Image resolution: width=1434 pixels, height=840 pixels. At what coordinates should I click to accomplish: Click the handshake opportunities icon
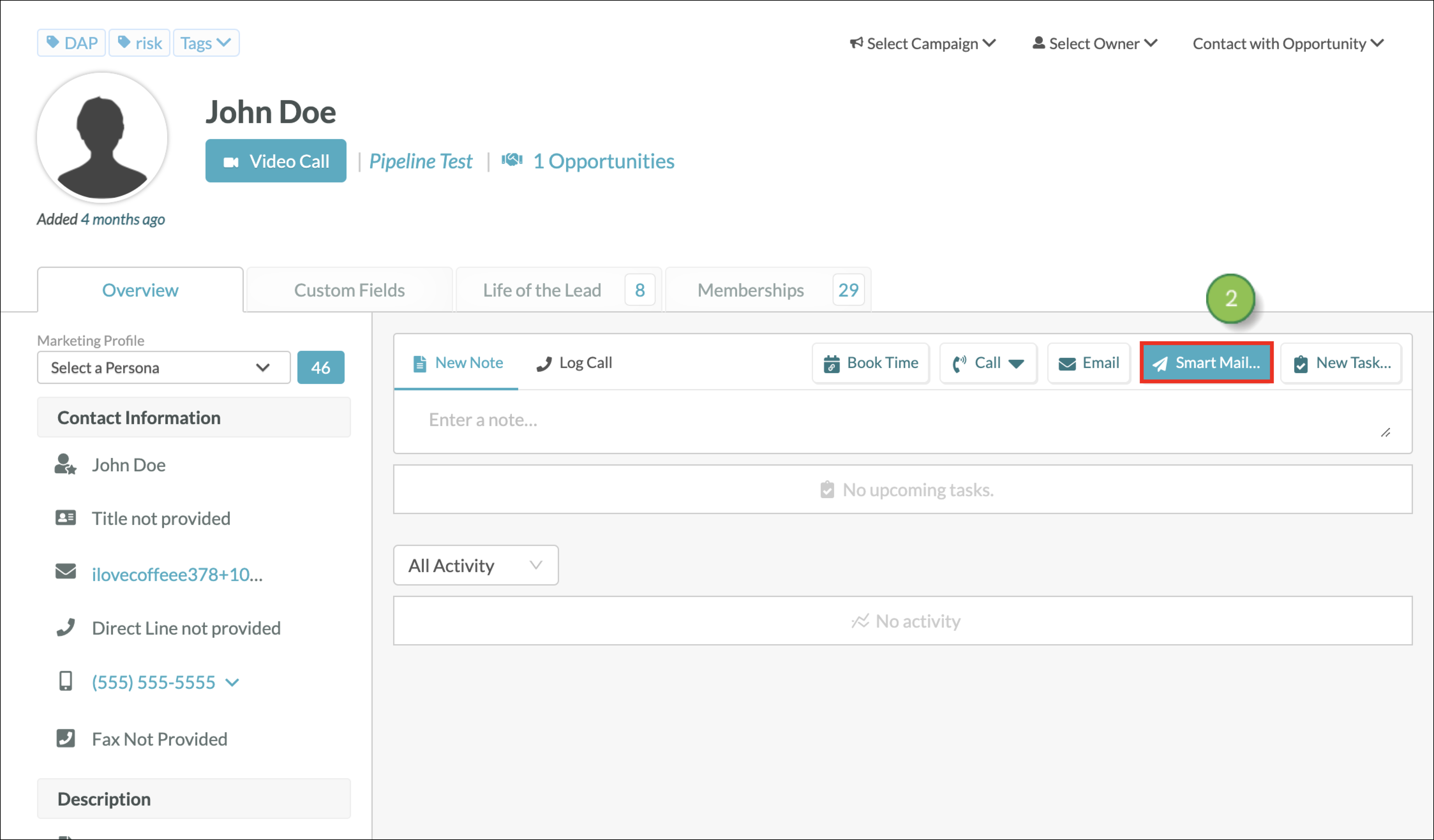coord(512,160)
